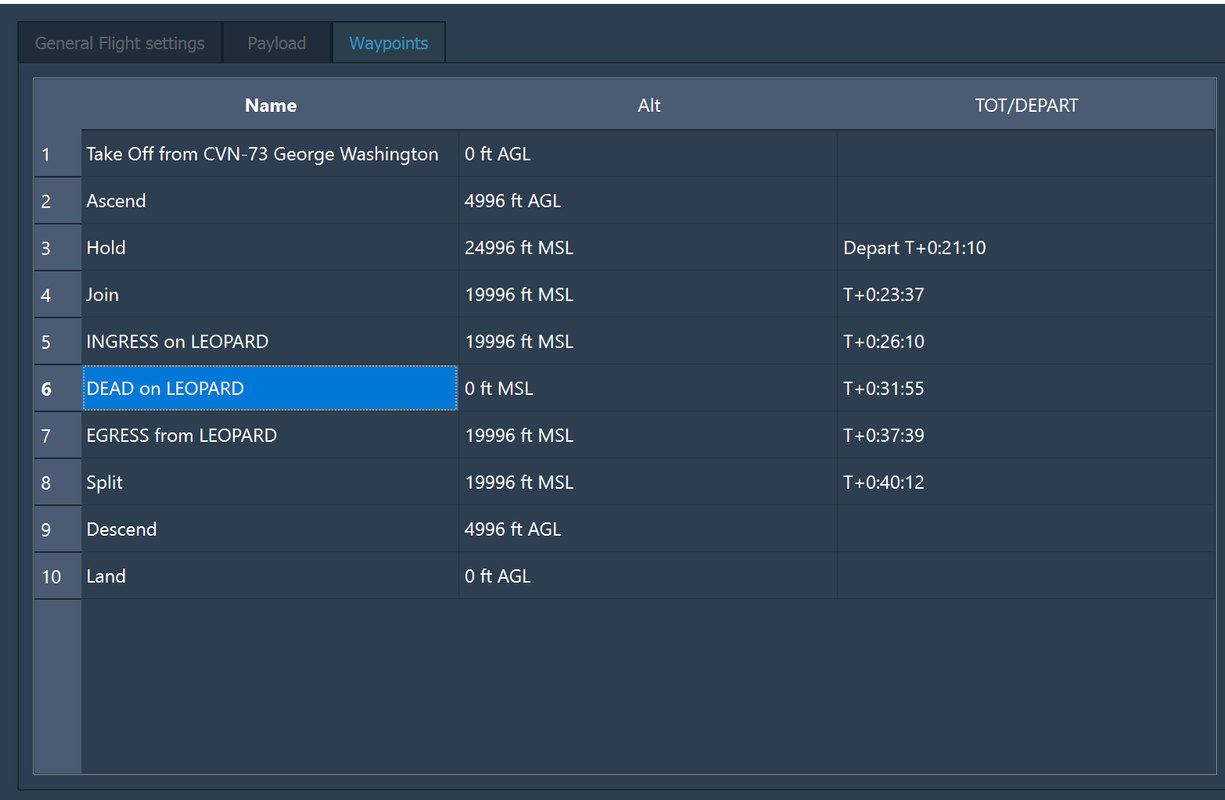Select row header number 9
Viewport: 1225px width, 800px height.
(x=58, y=530)
